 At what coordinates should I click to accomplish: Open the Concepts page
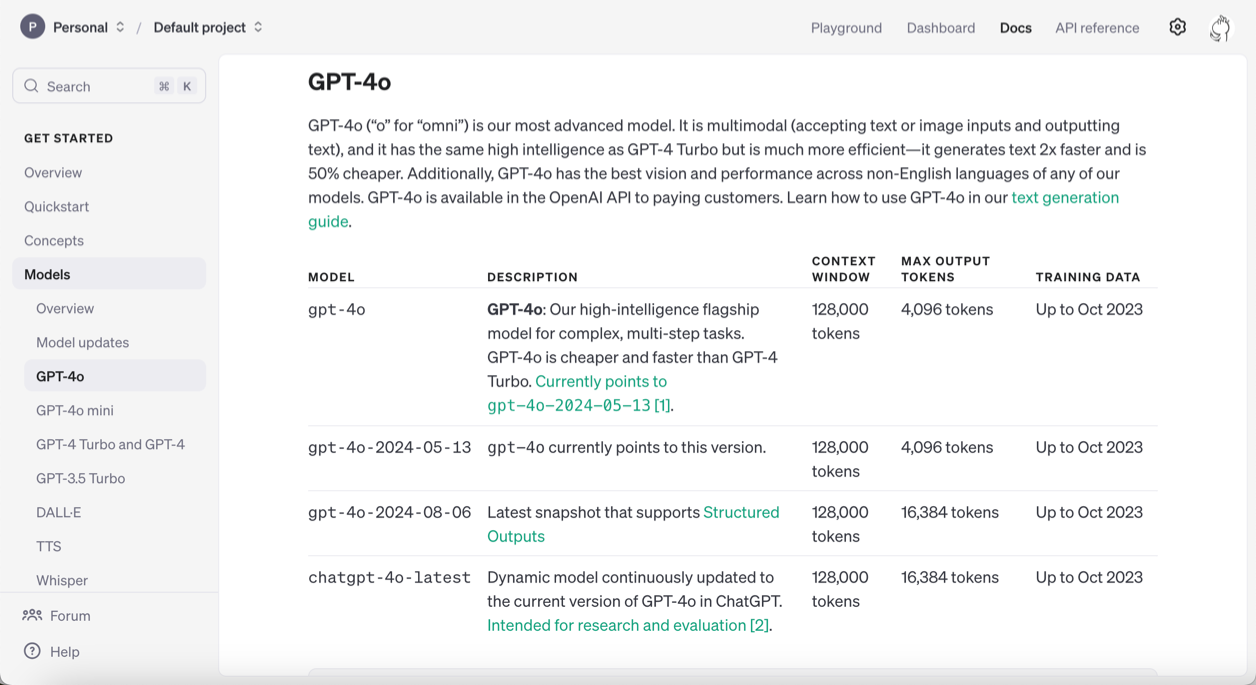54,240
